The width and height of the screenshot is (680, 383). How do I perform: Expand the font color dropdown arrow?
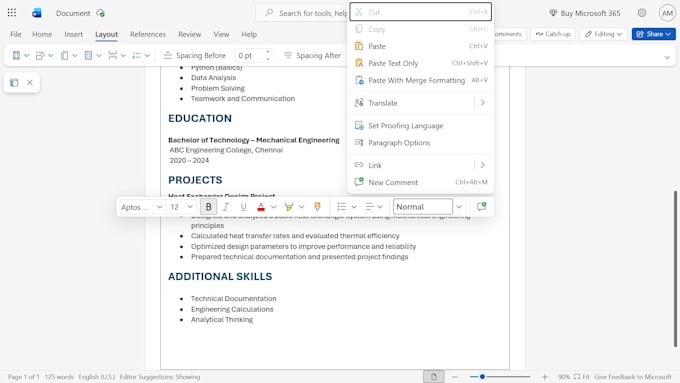pos(274,207)
